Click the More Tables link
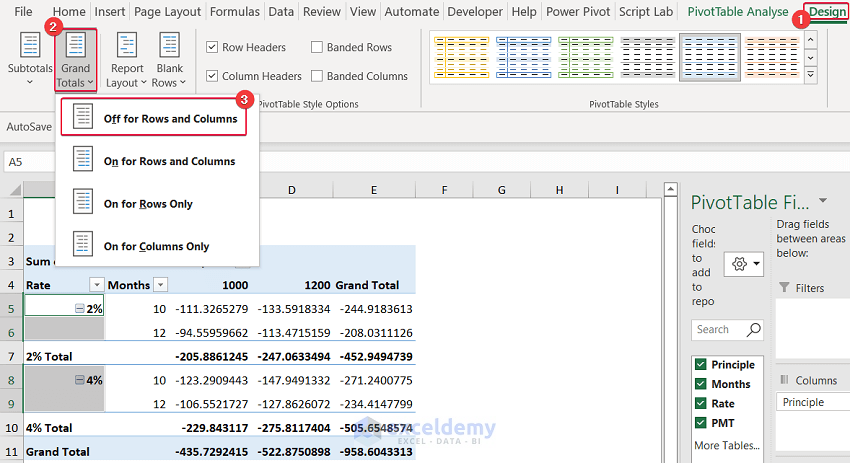 [x=727, y=445]
